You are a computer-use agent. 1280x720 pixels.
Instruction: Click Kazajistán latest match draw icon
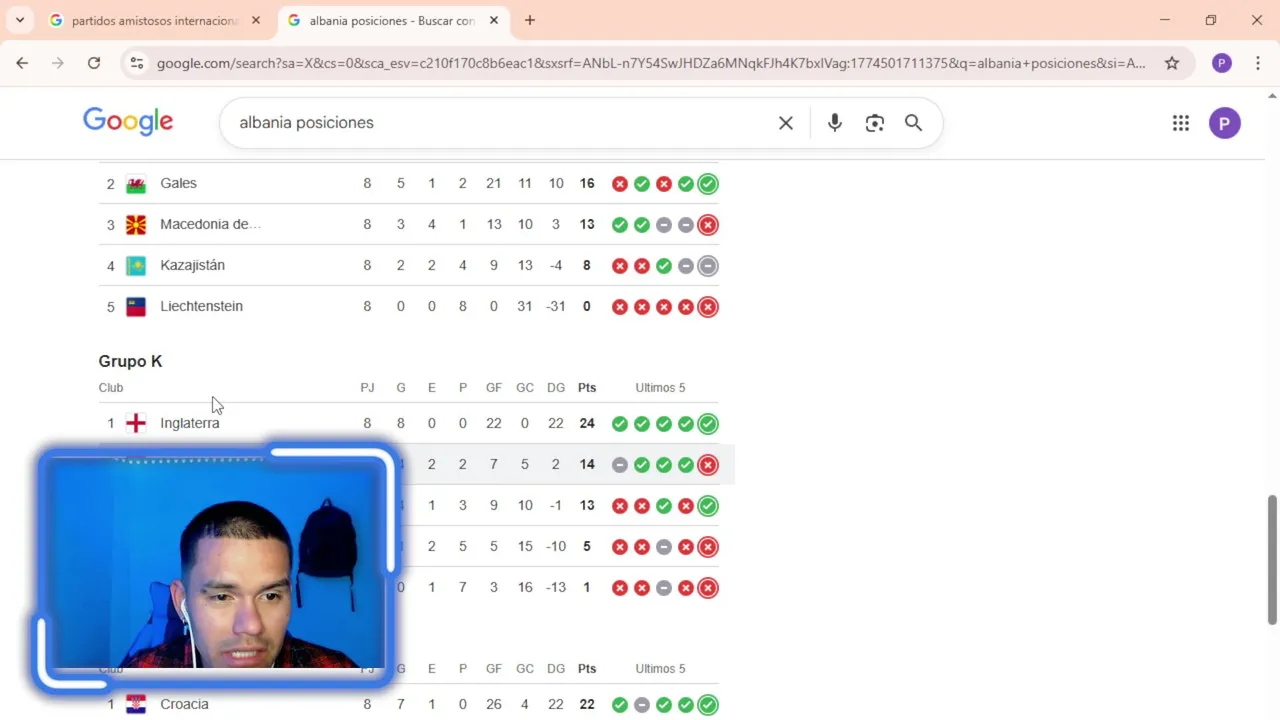(x=708, y=266)
